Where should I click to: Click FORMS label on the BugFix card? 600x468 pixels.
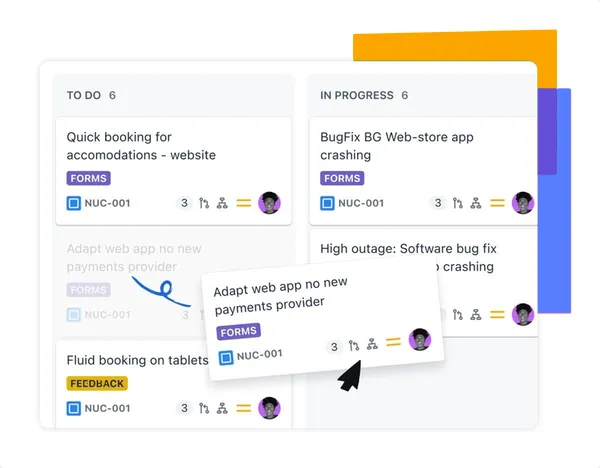(342, 179)
